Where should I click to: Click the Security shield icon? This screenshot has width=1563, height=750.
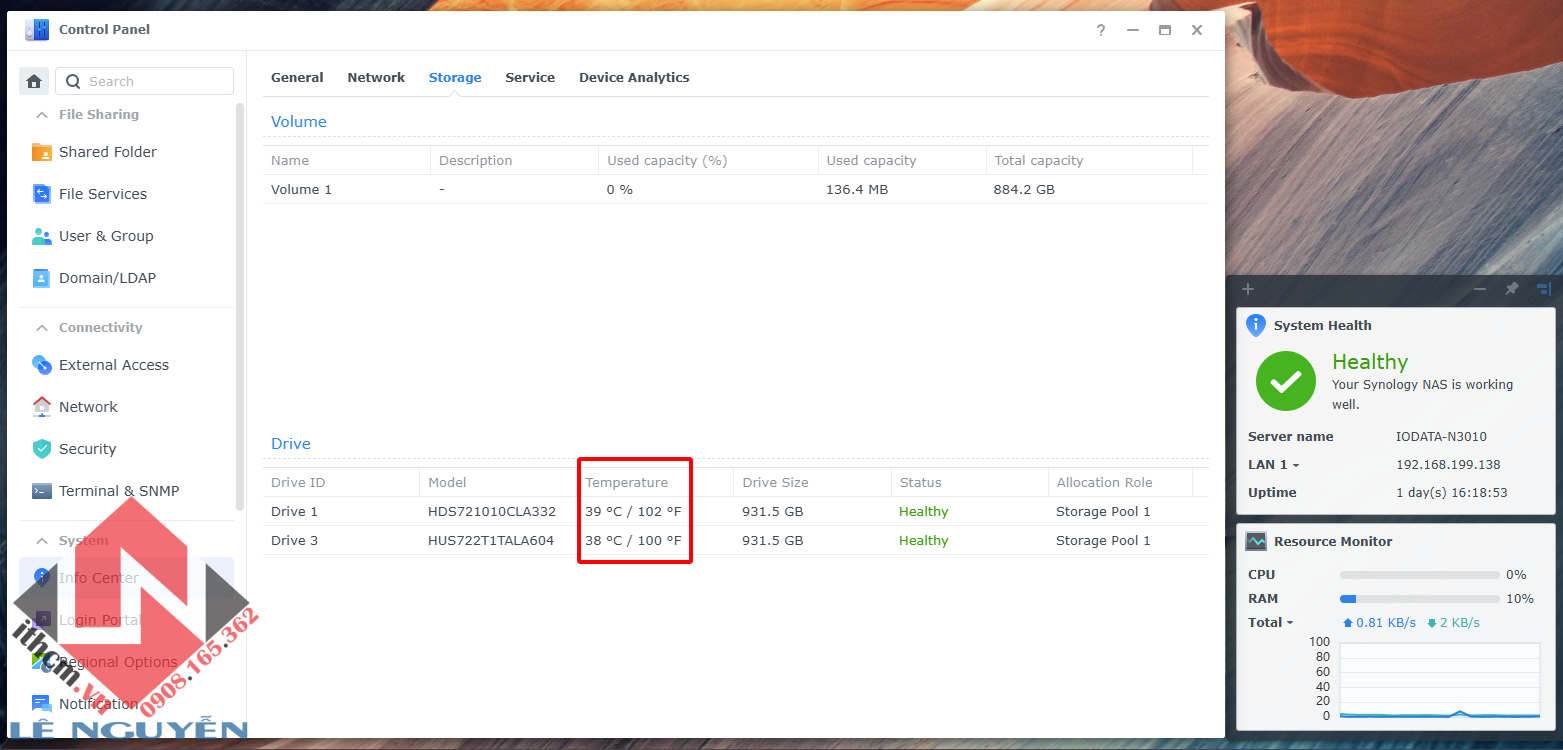42,449
